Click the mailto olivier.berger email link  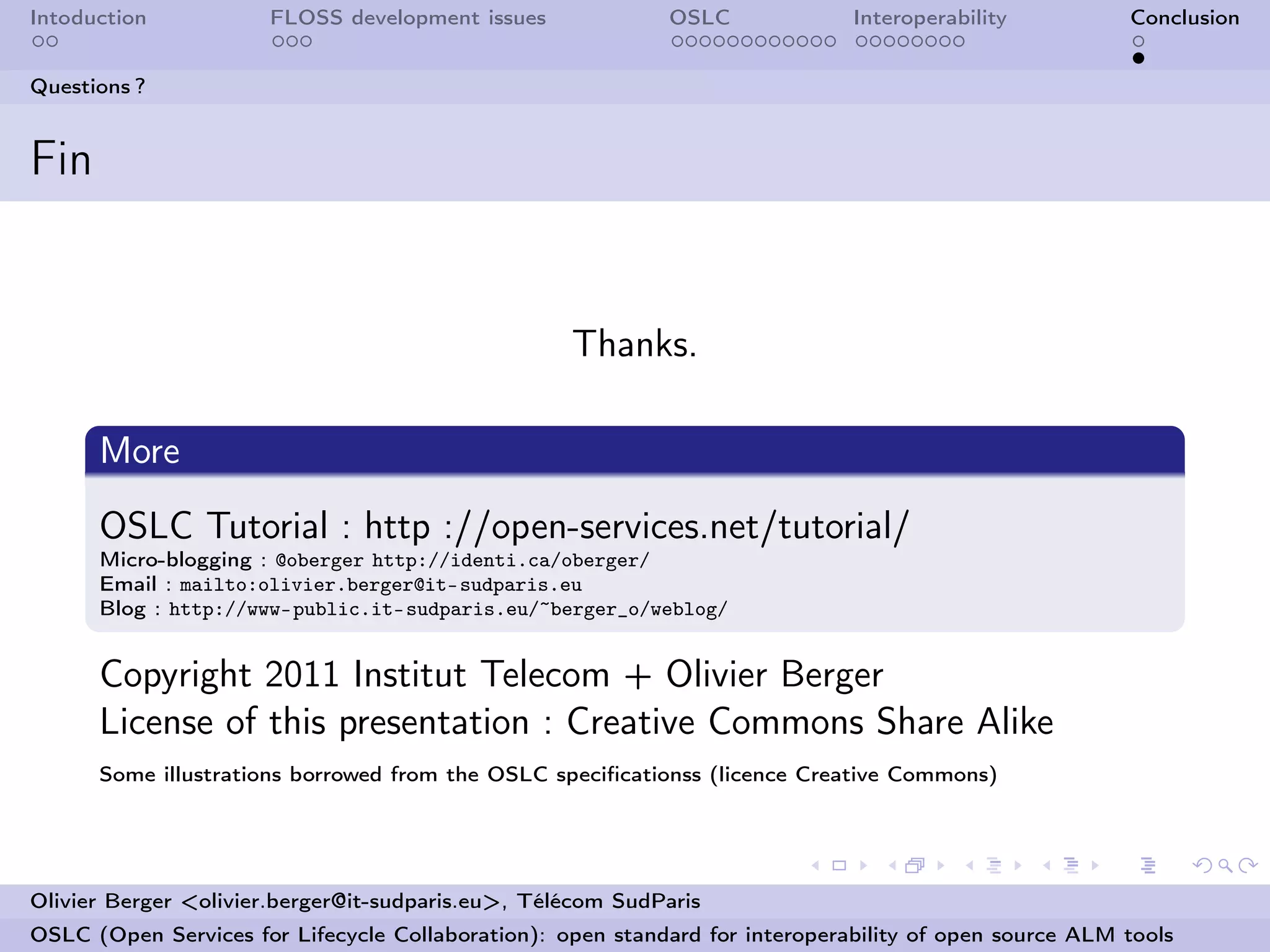[x=381, y=585]
